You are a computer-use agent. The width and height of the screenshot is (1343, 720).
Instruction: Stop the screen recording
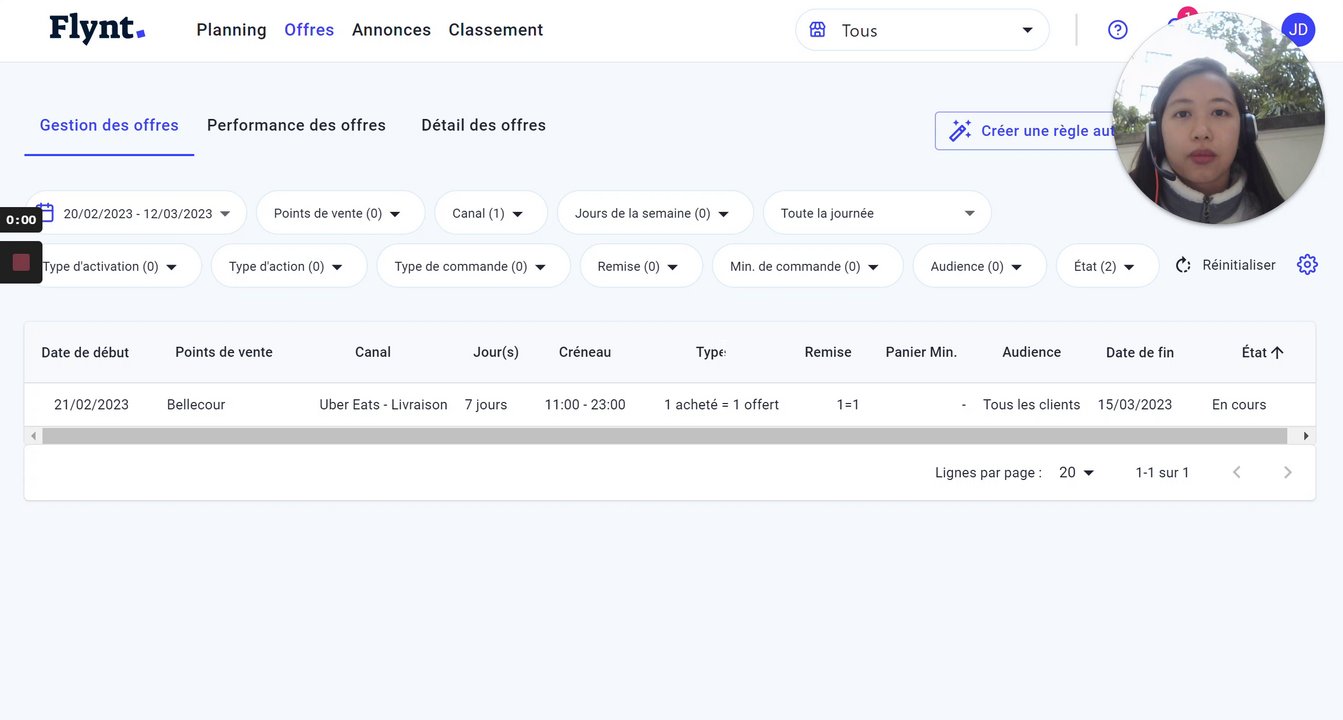click(x=21, y=262)
